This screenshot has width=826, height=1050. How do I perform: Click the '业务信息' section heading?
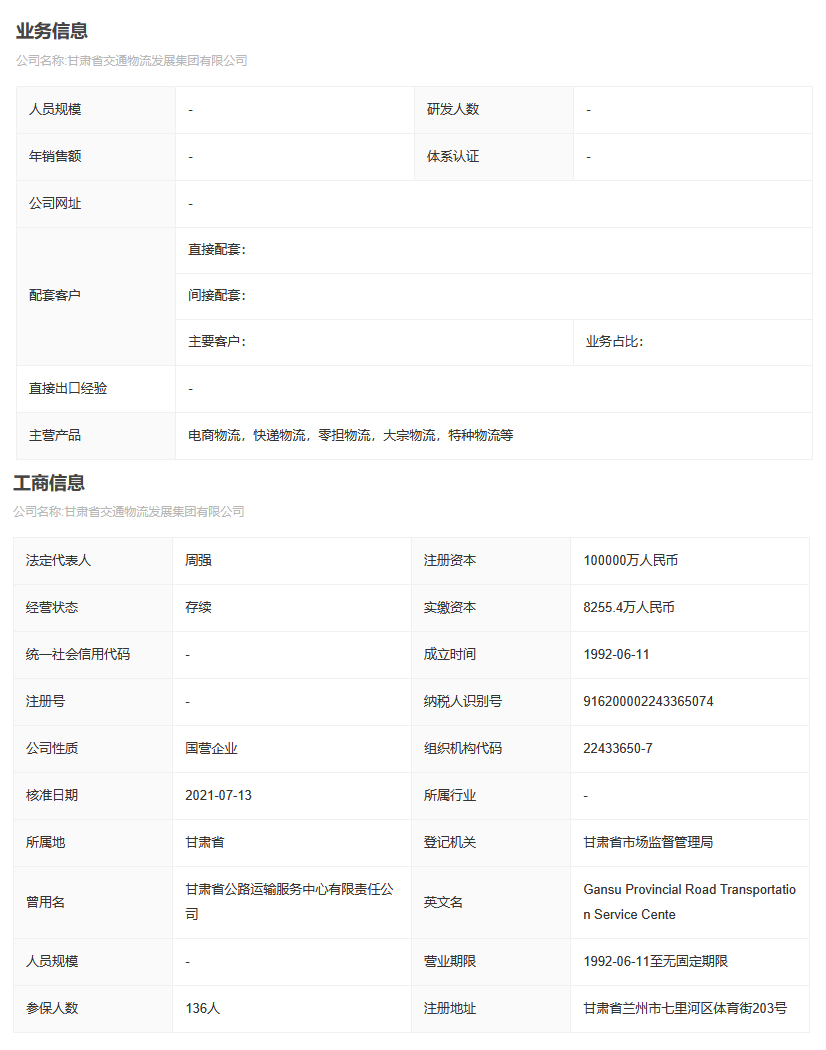52,31
